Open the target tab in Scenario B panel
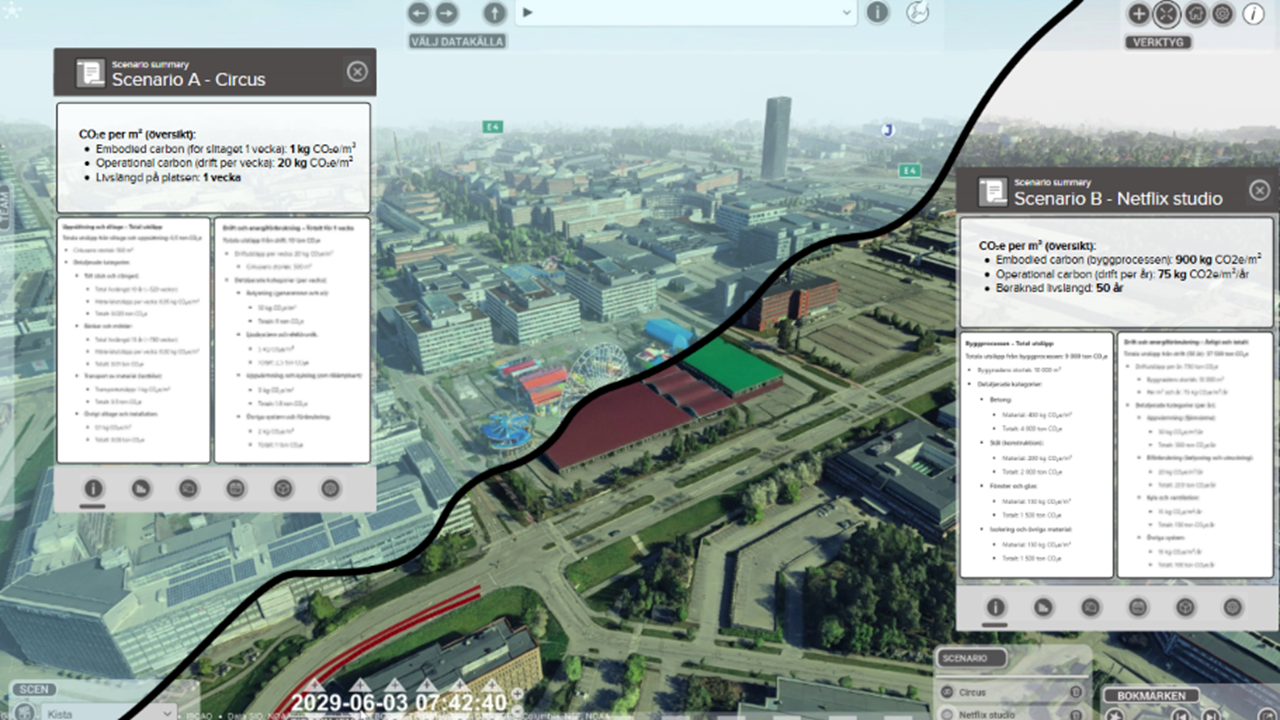Screen dimensions: 1280x720 (x=1233, y=607)
